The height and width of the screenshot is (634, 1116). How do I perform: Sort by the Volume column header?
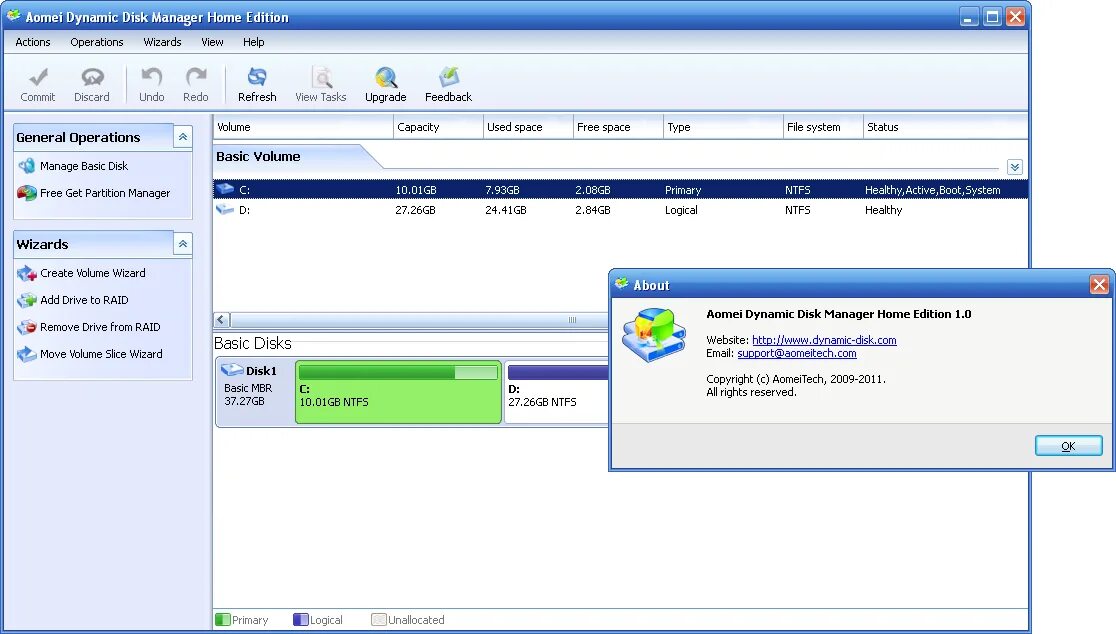303,127
